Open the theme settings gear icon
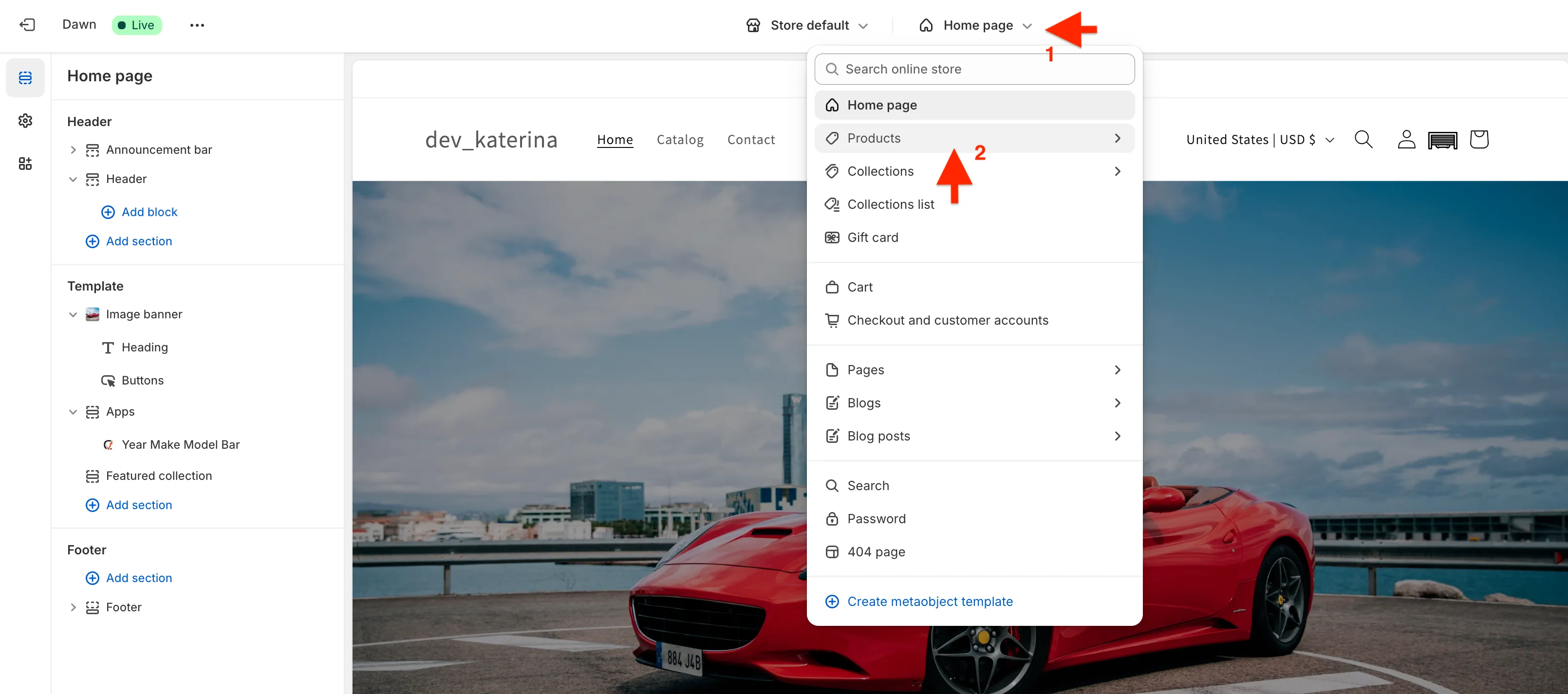 pyautogui.click(x=25, y=120)
